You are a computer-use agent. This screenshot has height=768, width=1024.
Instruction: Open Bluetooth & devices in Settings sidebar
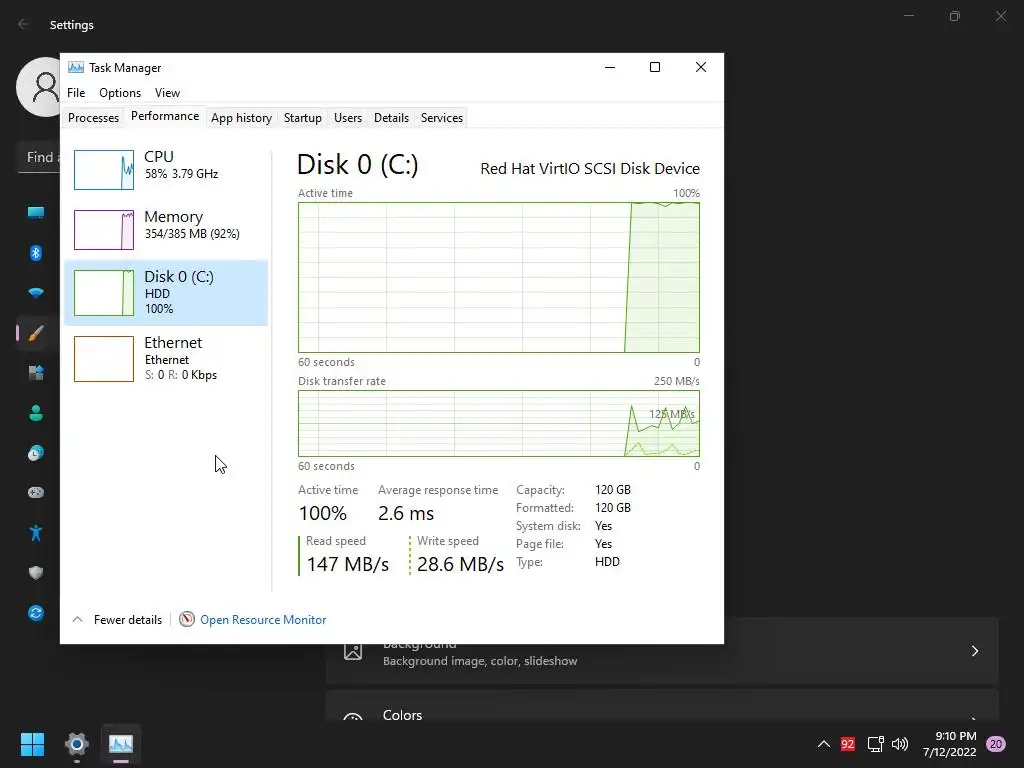click(x=36, y=253)
